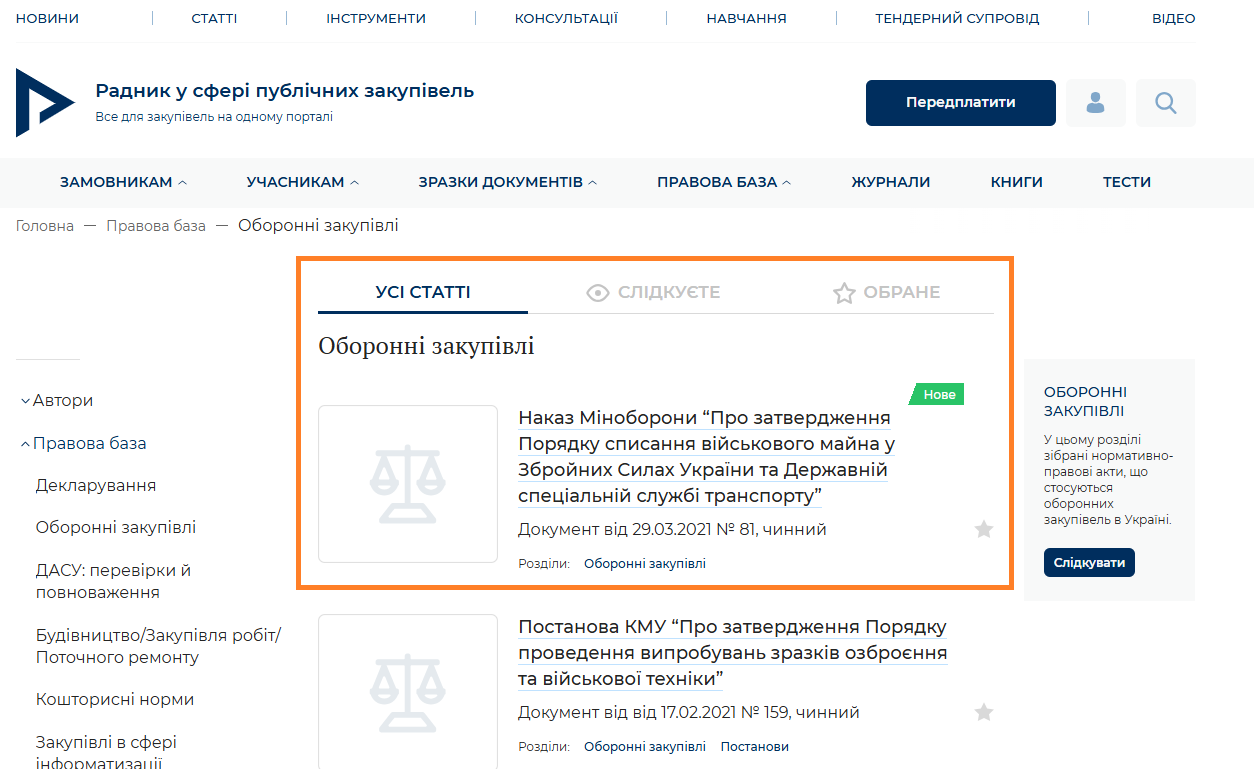Select Оборонні закупівлі in the sidebar
The height and width of the screenshot is (769, 1254).
(x=116, y=527)
